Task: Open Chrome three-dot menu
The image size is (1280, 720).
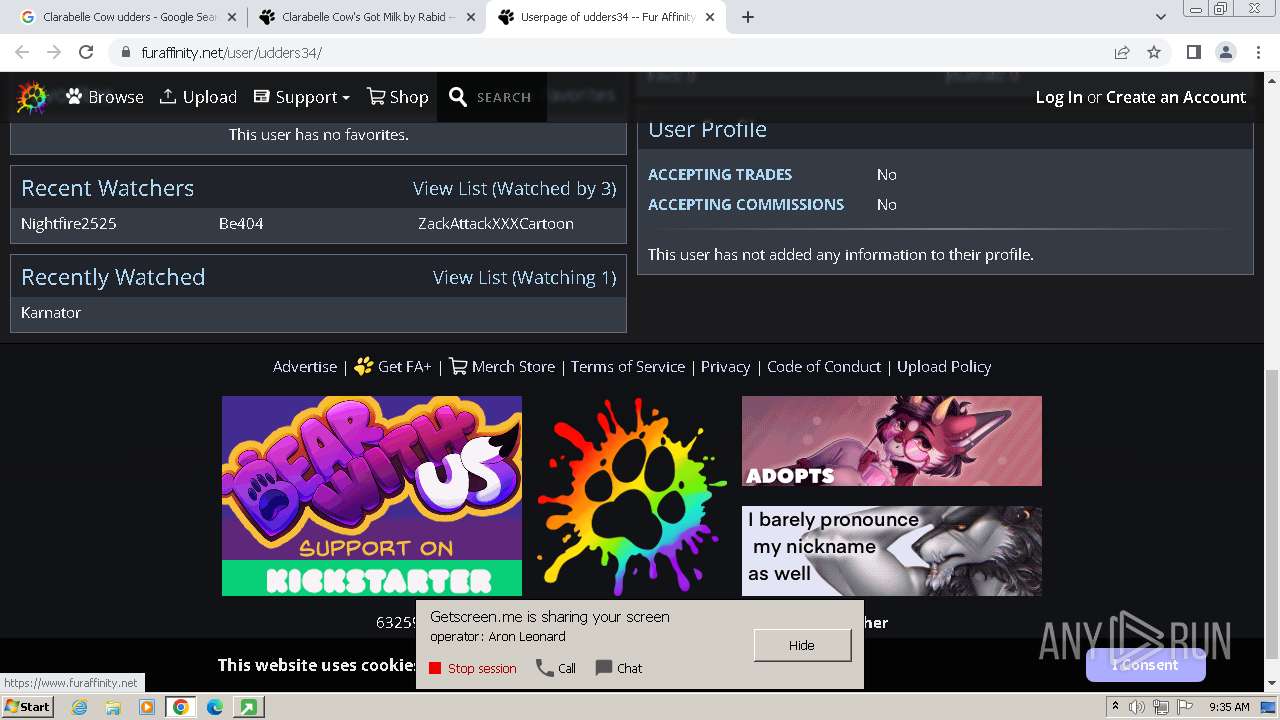Action: tap(1257, 52)
